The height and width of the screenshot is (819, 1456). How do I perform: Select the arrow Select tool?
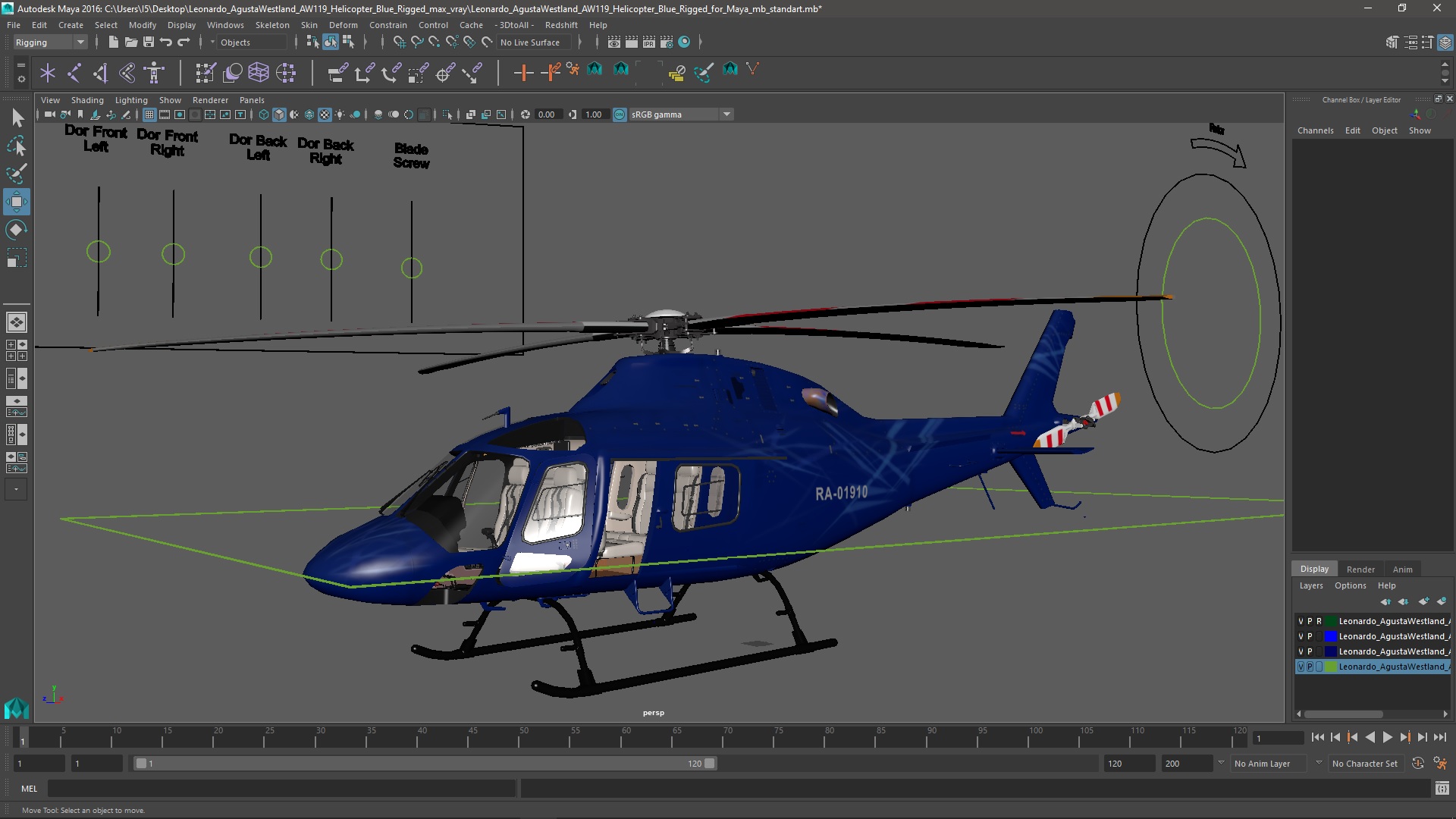click(x=17, y=118)
